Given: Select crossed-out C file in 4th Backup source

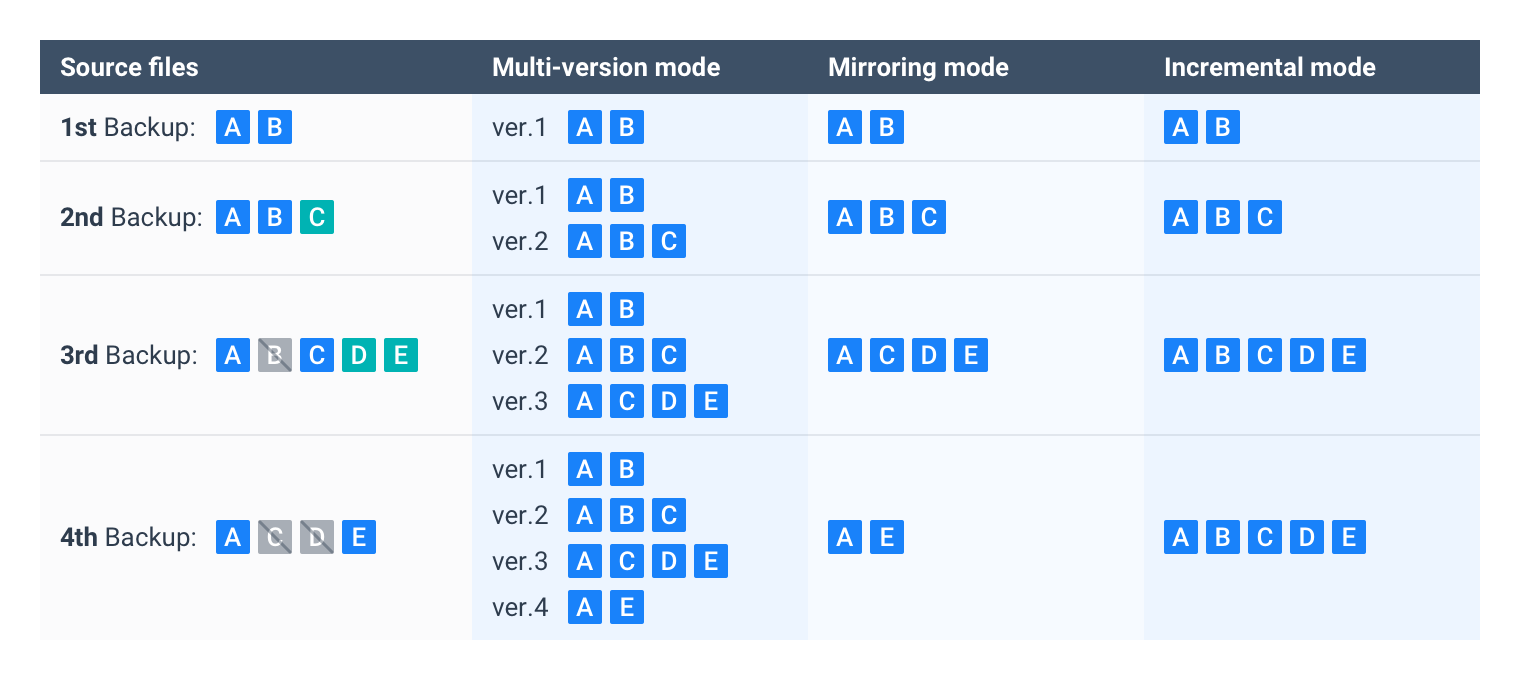Looking at the screenshot, I should (275, 537).
